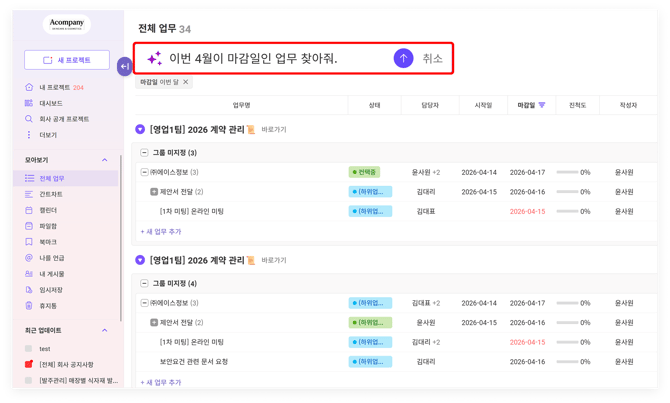Click the purple AI search submit arrow
Screen dimensions: 670x403
point(403,58)
